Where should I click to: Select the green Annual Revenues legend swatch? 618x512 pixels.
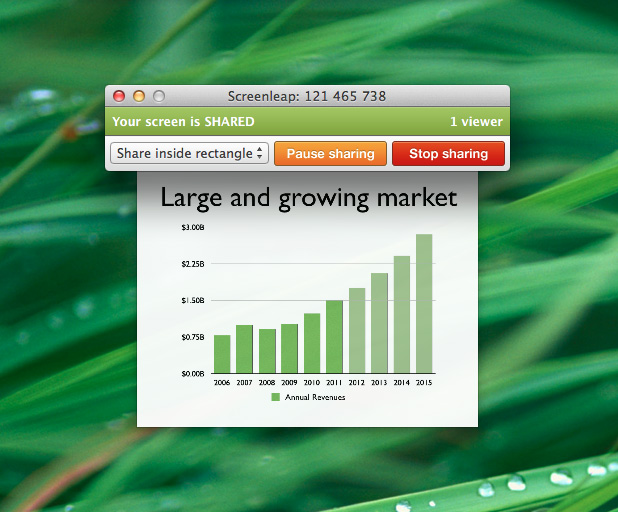click(x=276, y=397)
